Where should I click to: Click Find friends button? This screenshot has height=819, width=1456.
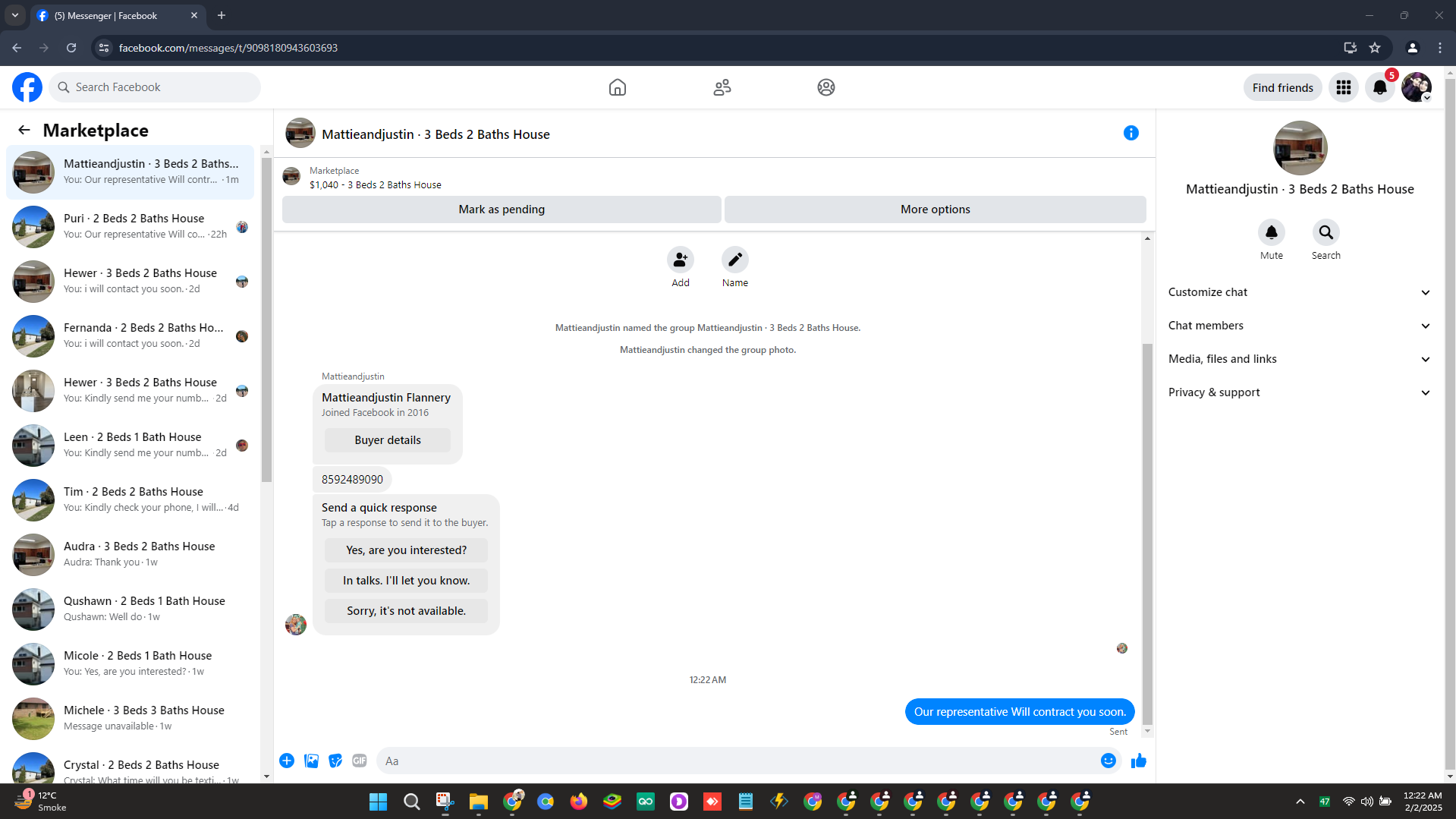(1282, 87)
